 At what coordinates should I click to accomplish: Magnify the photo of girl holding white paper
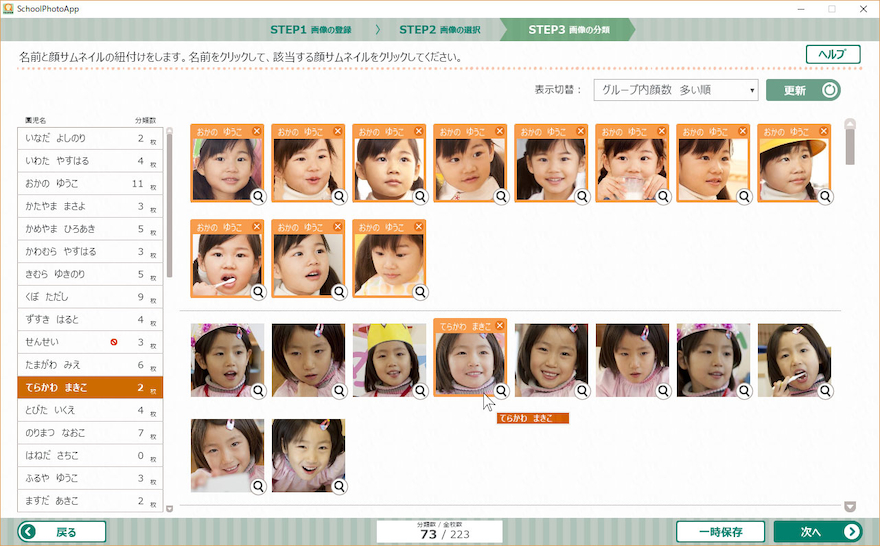pyautogui.click(x=258, y=487)
